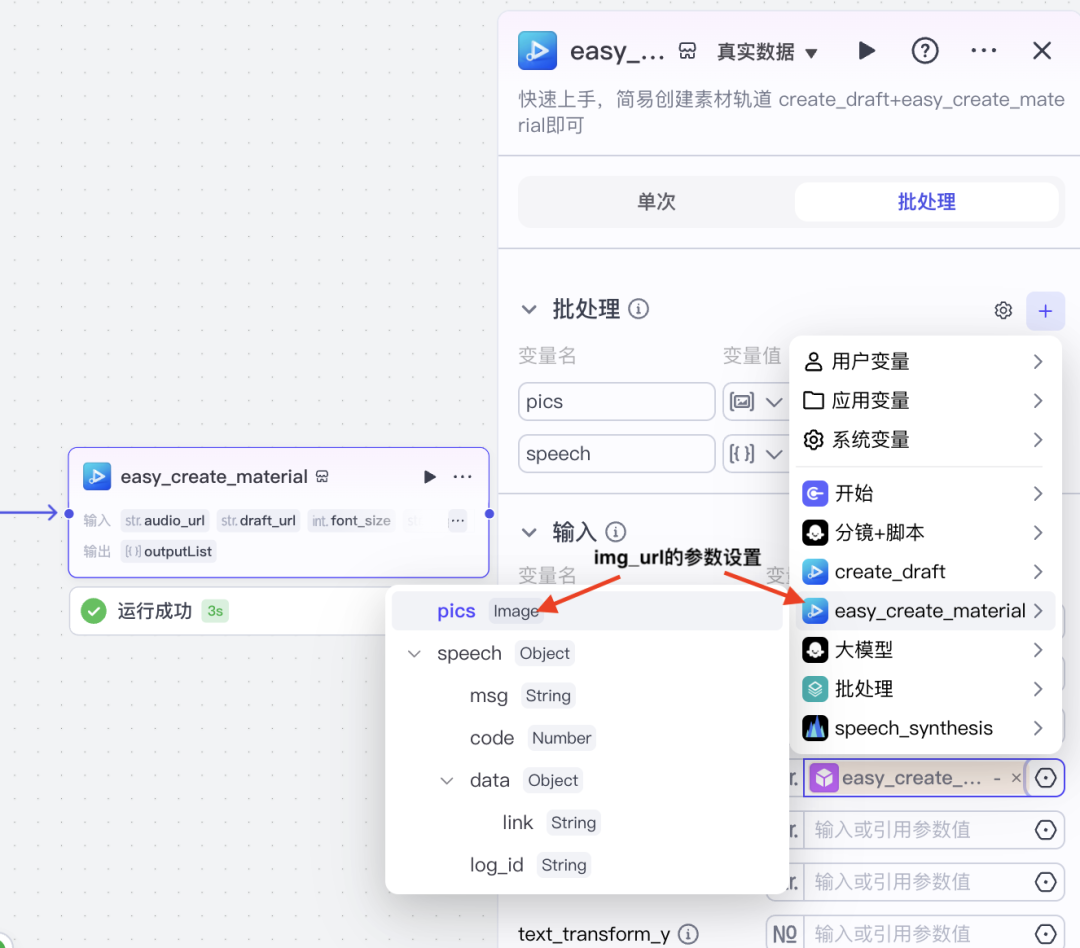Click the font_size input tag on the node
The width and height of the screenshot is (1080, 948).
(351, 521)
